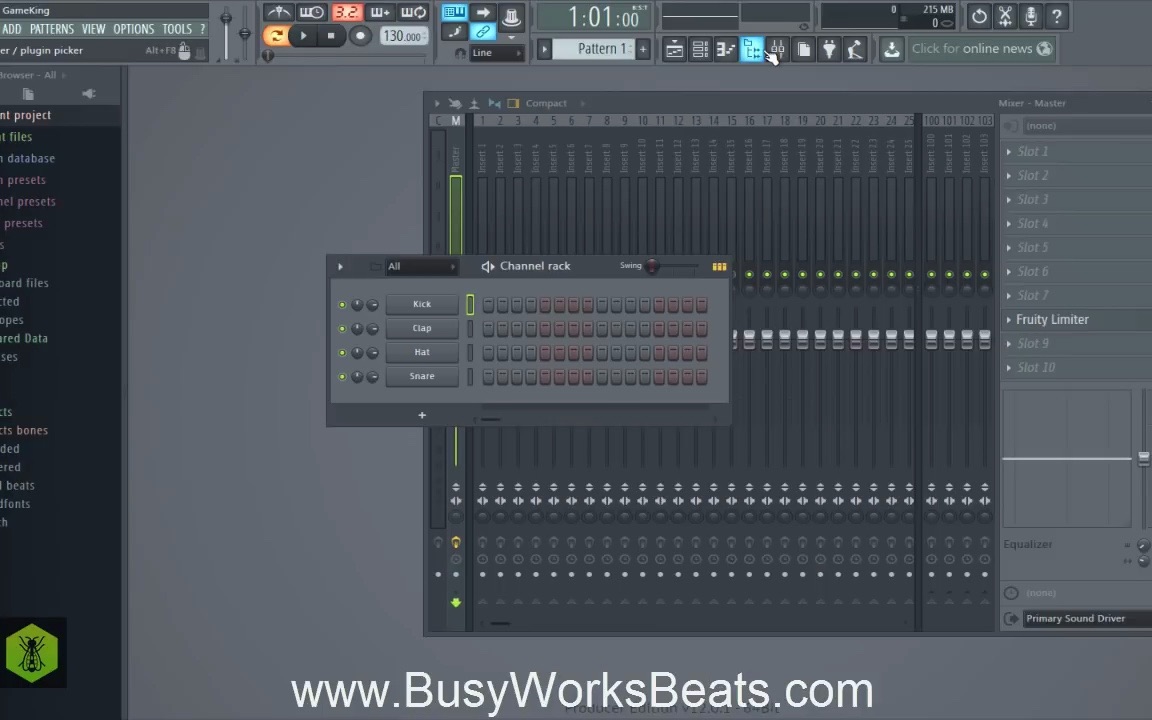Adjust the Swing slider in the Channel rack
The width and height of the screenshot is (1152, 720).
tap(652, 266)
